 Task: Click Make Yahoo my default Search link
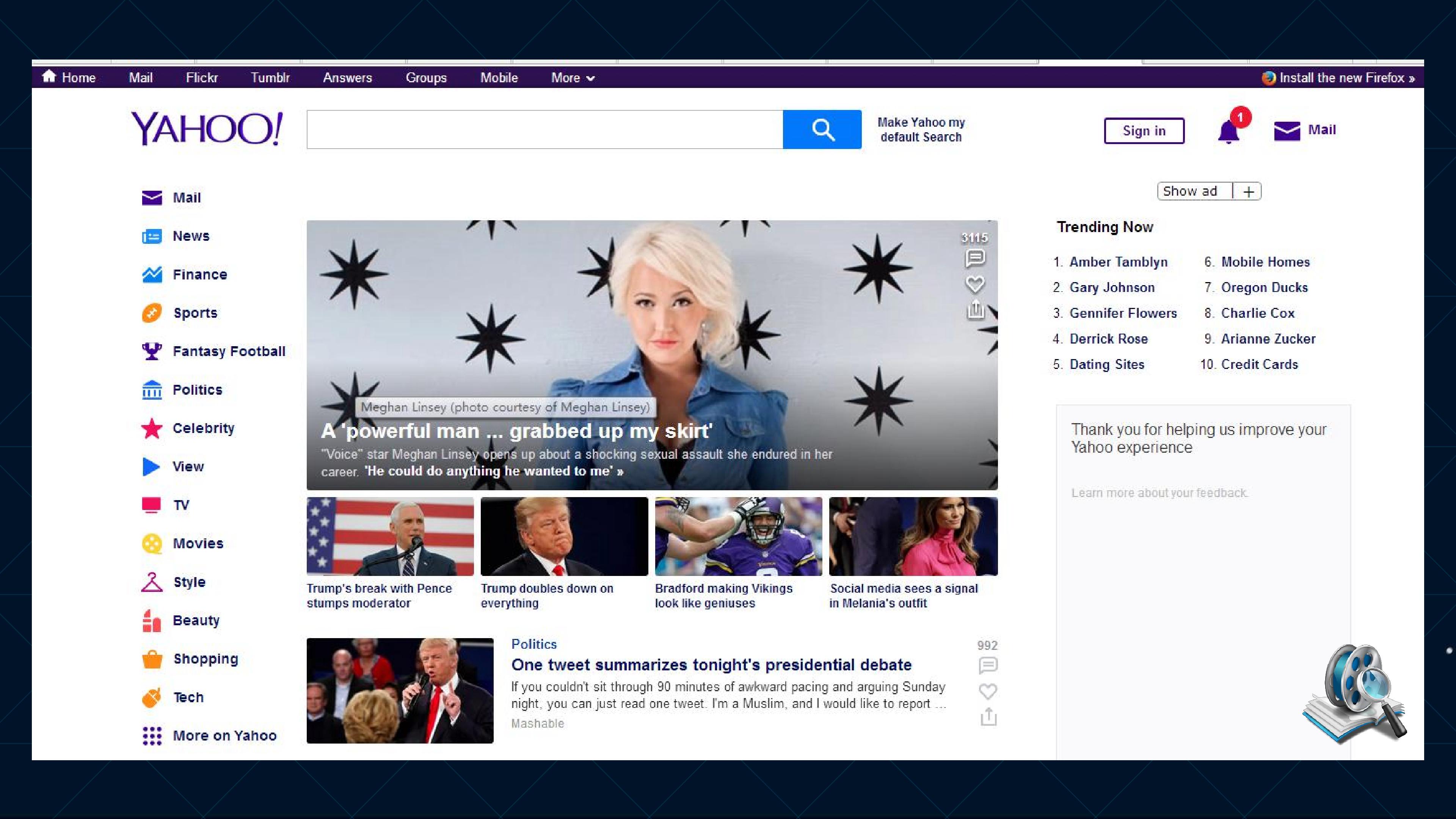(921, 129)
